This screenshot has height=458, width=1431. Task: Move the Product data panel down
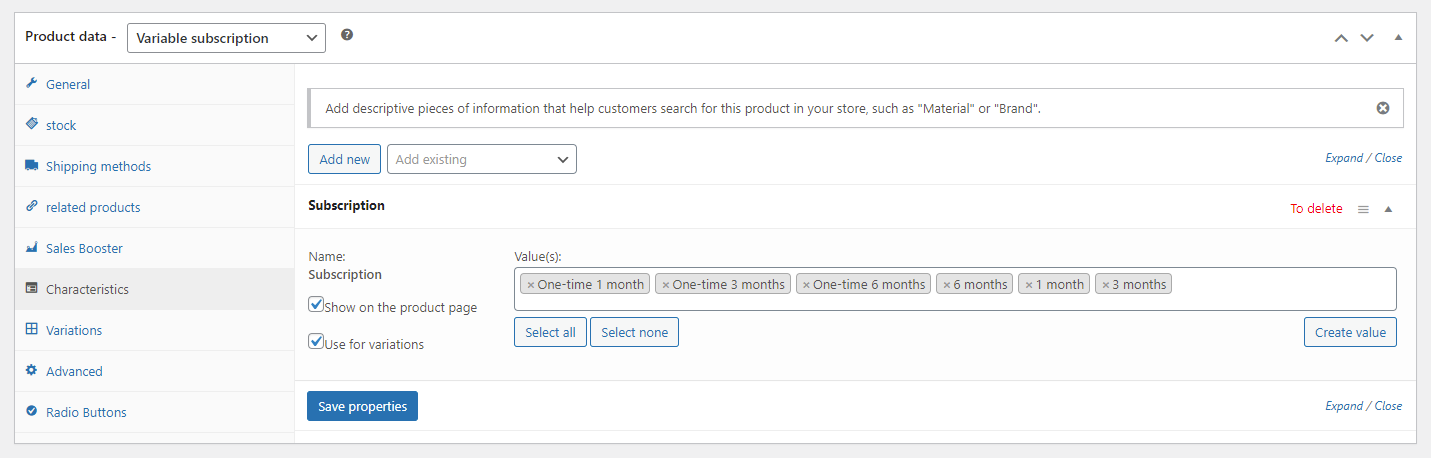[x=1367, y=38]
